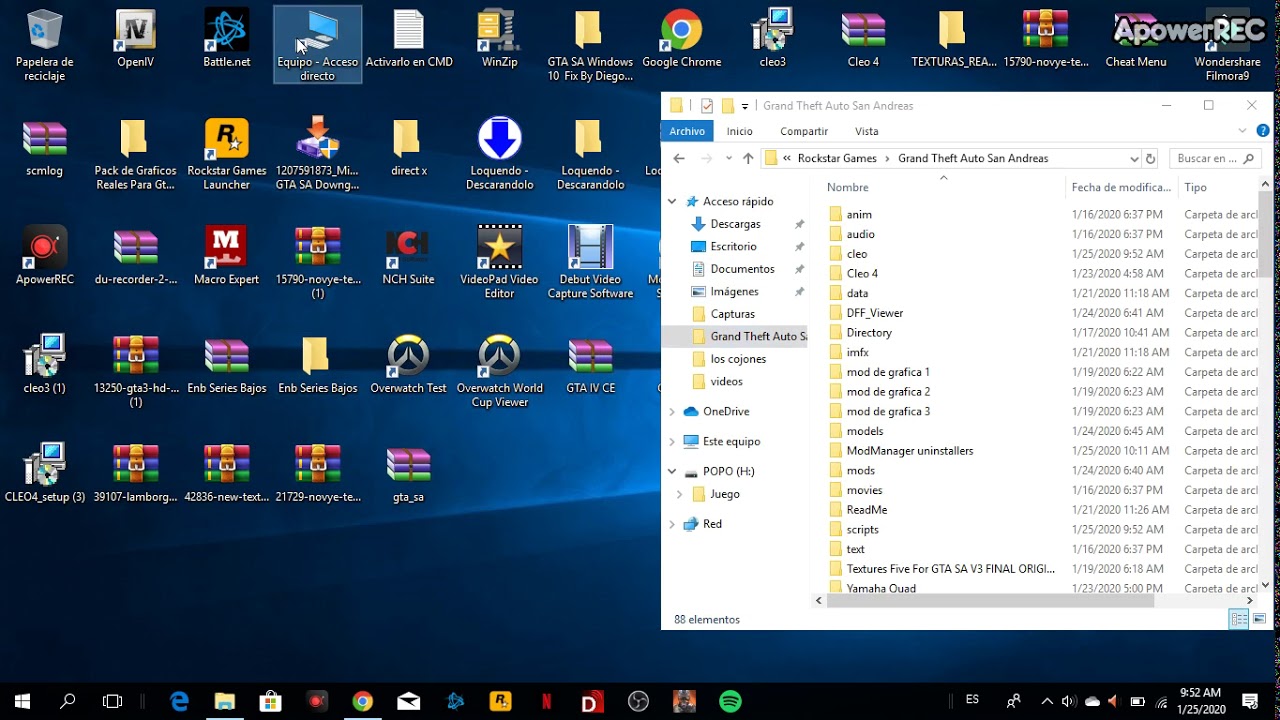Launch the NCH Suite desktop icon
This screenshot has height=720, width=1280.
(x=408, y=257)
